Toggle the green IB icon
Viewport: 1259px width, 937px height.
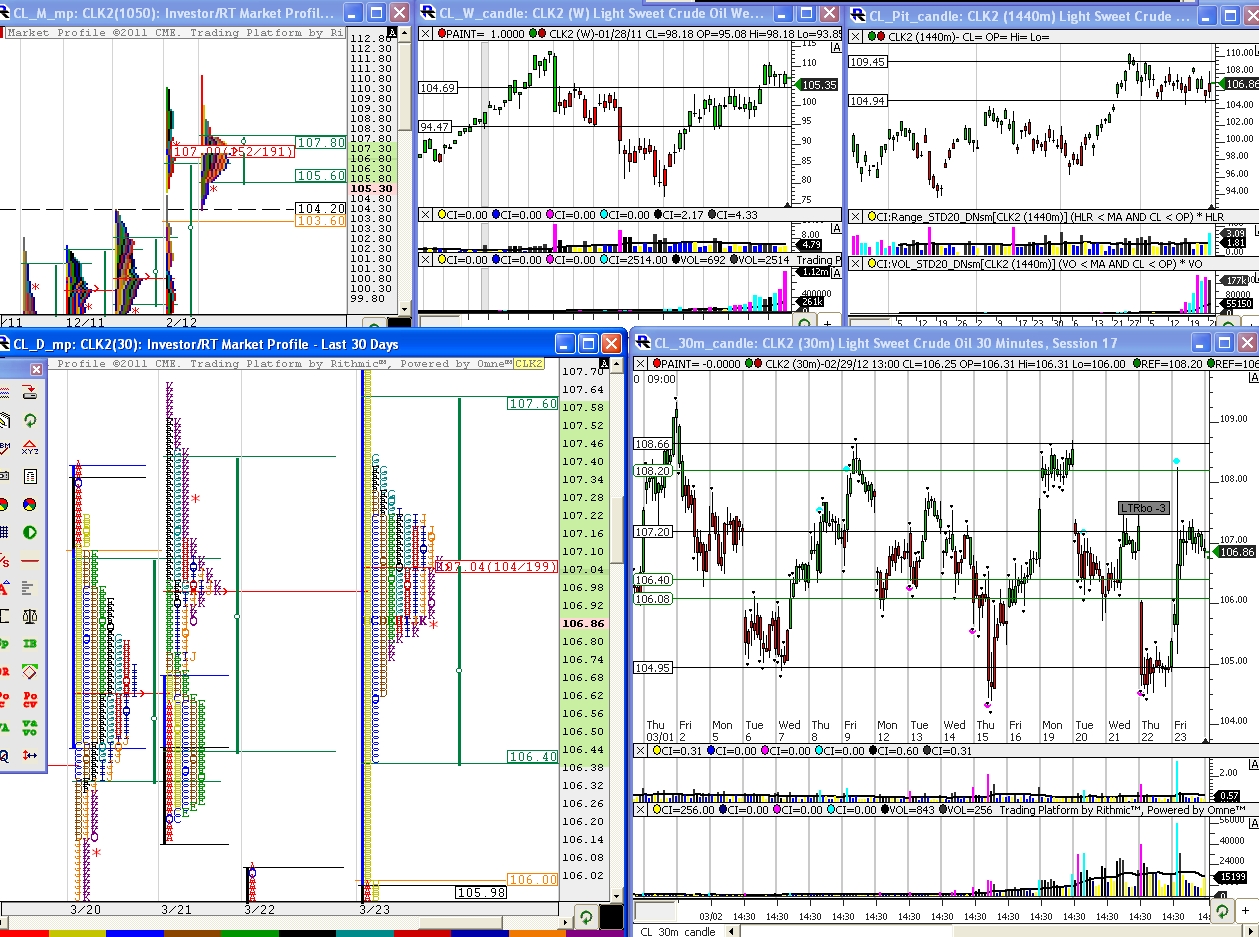click(30, 644)
